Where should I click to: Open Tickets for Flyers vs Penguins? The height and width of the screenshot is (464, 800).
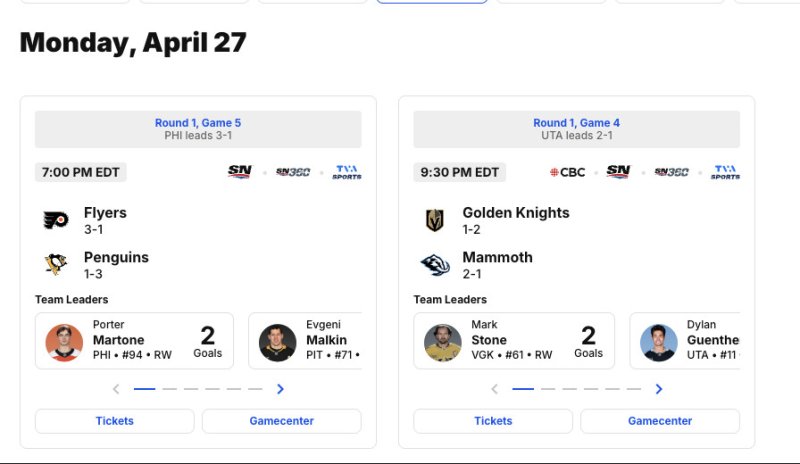click(x=115, y=421)
